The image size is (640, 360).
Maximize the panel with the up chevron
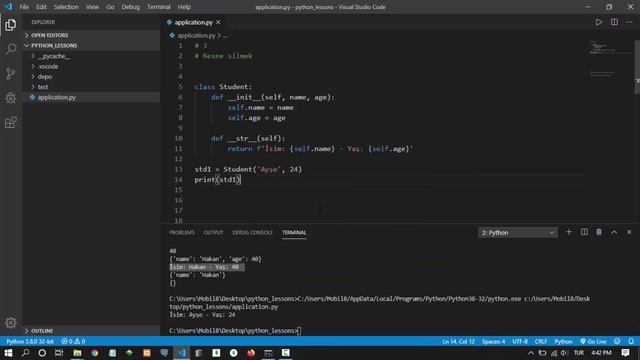click(x=614, y=232)
